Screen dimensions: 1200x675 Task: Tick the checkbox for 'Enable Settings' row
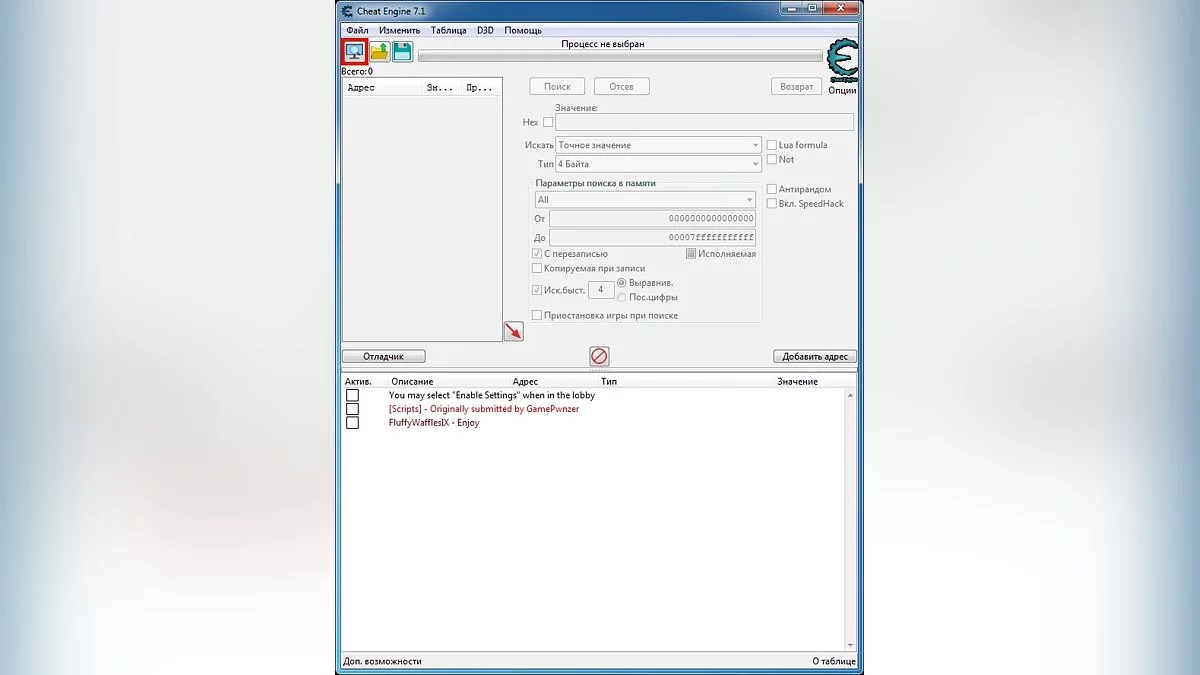(x=352, y=395)
